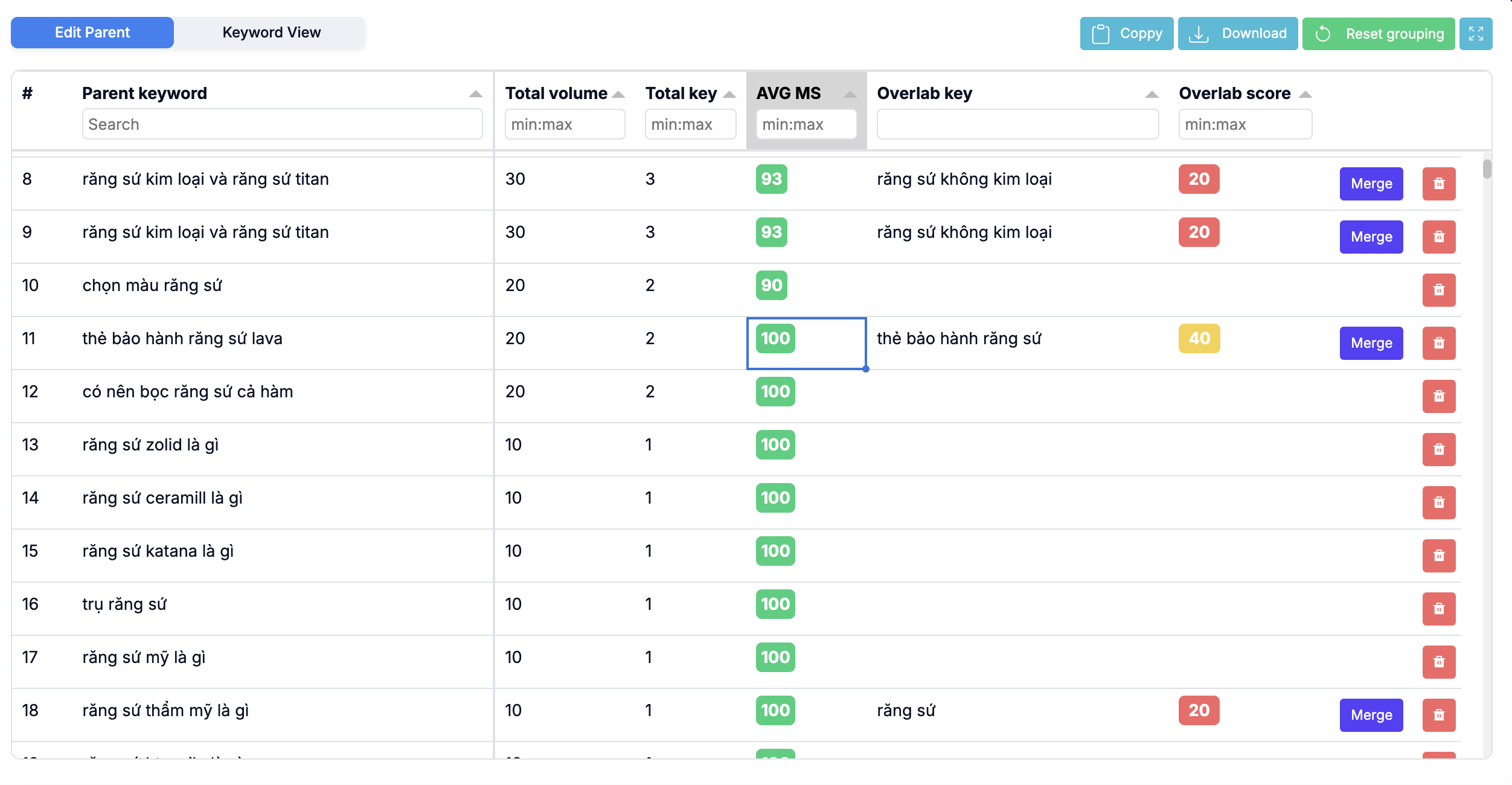Sort by Total key arrow
1512x785 pixels.
tap(729, 94)
